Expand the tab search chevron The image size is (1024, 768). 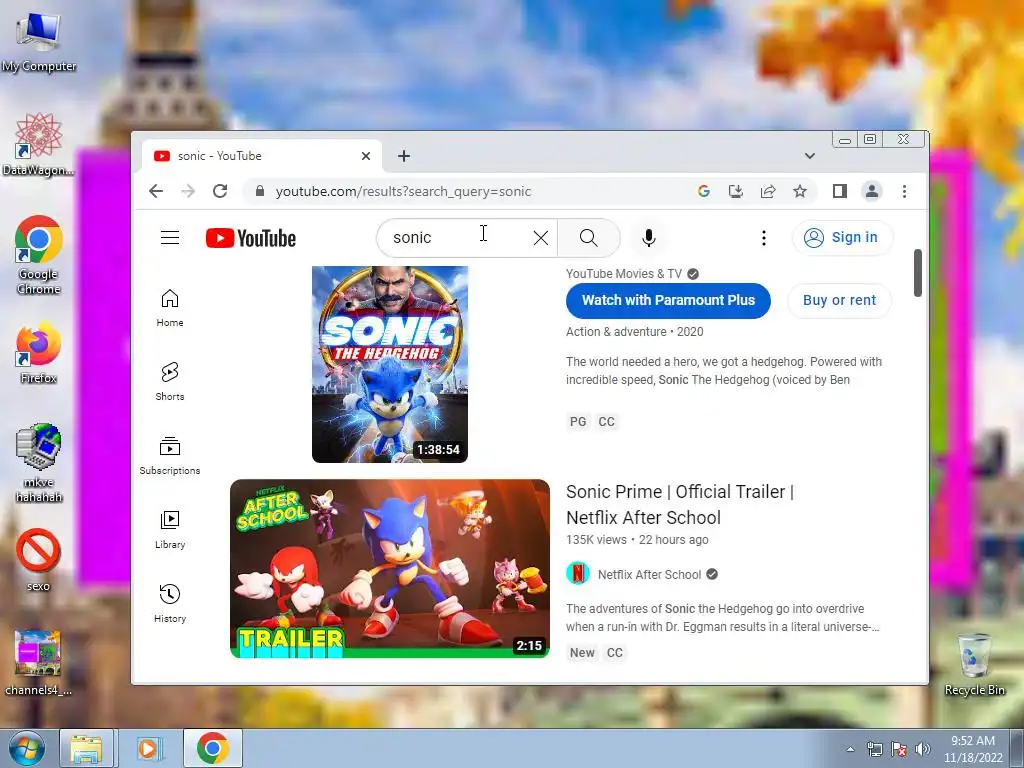810,156
